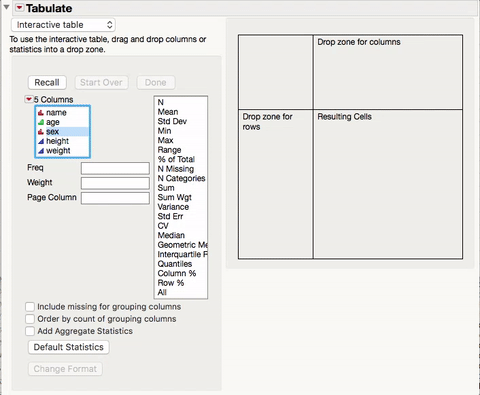Click the continuous icon beside weight
This screenshot has width=480, height=395.
[41, 151]
